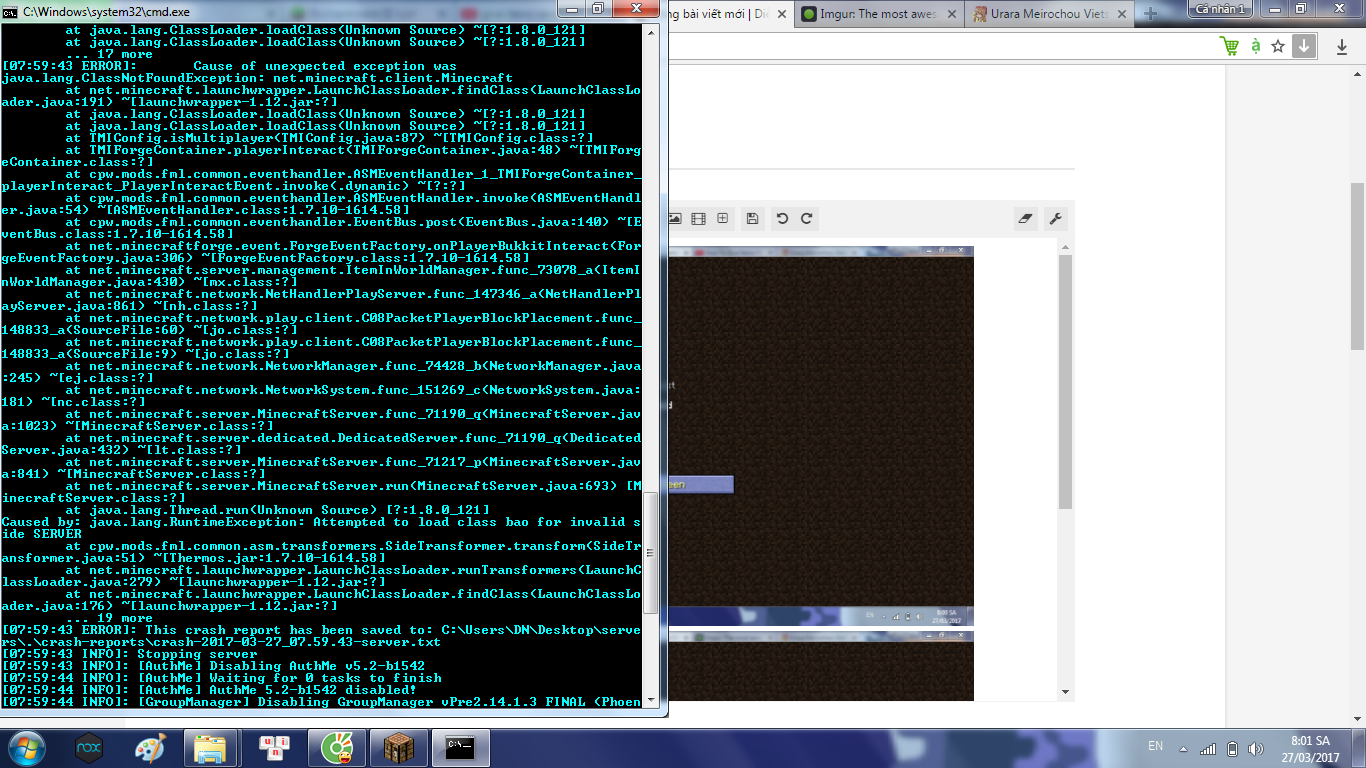
Task: Launch Paint from the taskbar palette icon
Action: [x=150, y=748]
